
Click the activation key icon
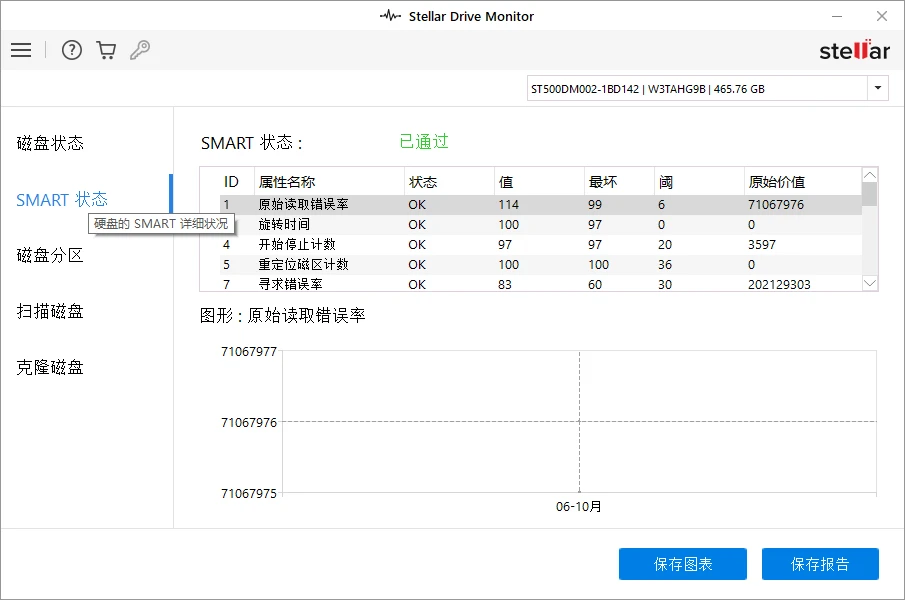pyautogui.click(x=140, y=49)
